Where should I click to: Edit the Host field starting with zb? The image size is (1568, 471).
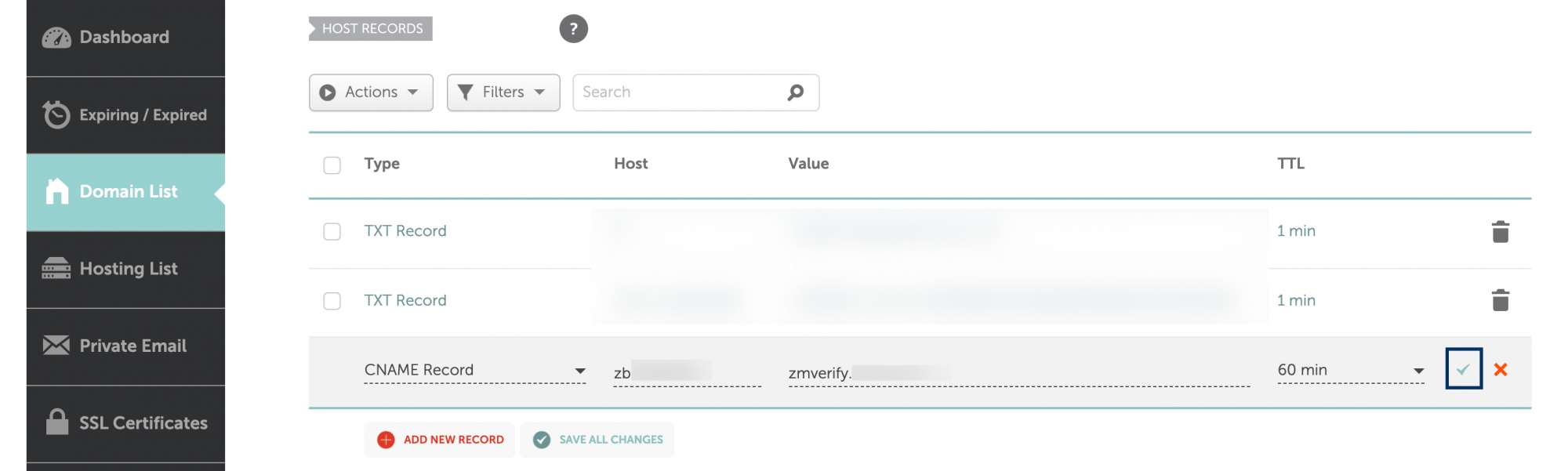click(x=688, y=372)
